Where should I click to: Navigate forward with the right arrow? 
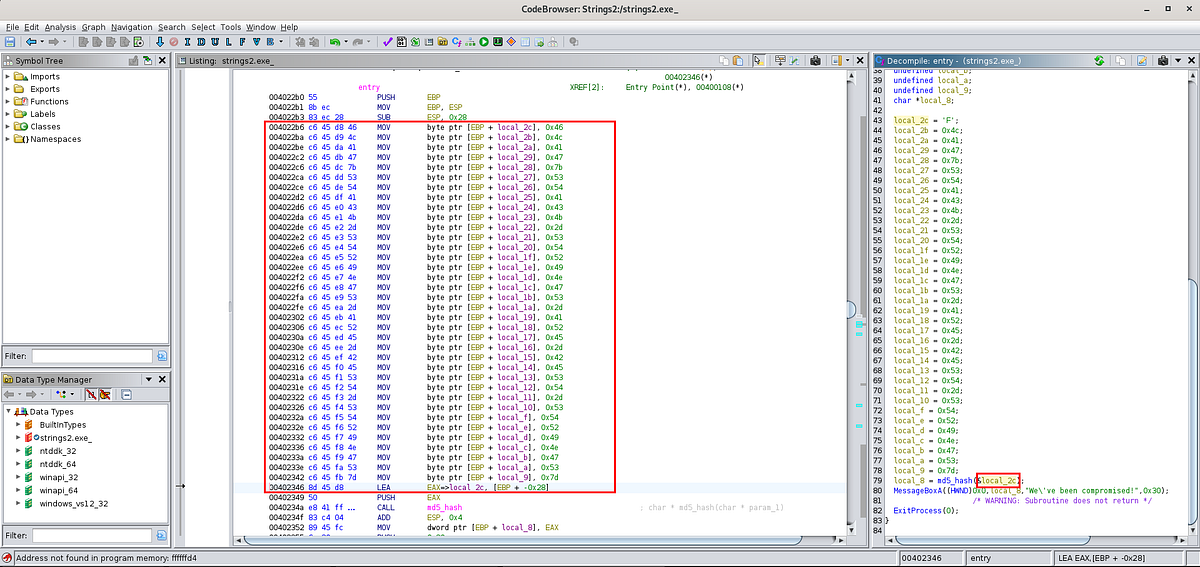[x=53, y=42]
